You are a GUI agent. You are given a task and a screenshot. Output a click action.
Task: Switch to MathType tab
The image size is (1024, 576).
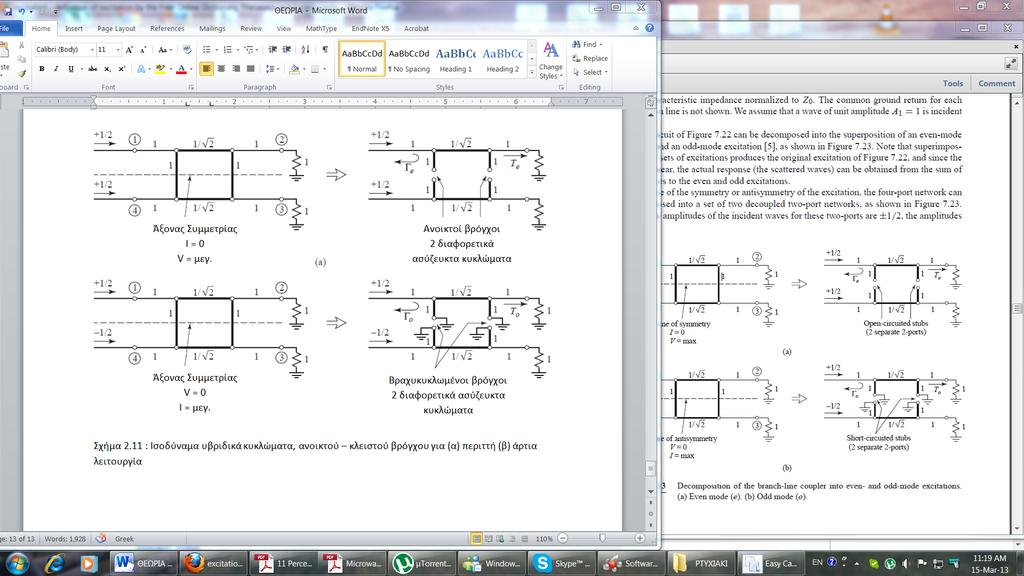(x=321, y=29)
